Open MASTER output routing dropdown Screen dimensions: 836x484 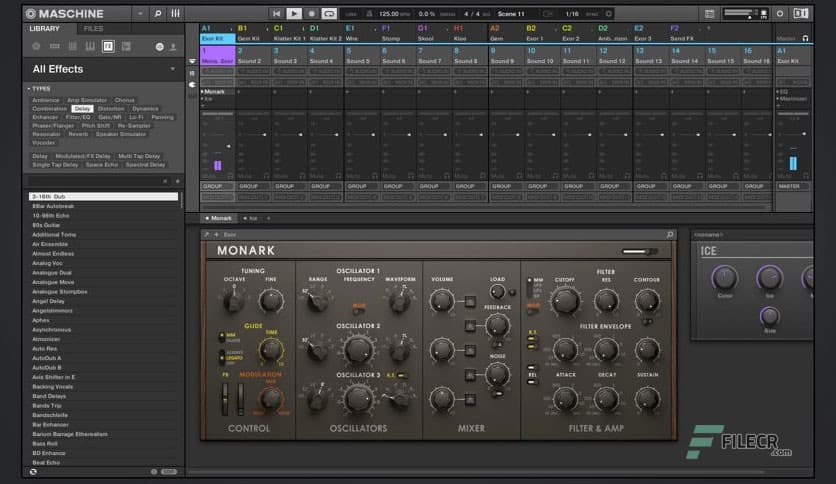(x=793, y=187)
